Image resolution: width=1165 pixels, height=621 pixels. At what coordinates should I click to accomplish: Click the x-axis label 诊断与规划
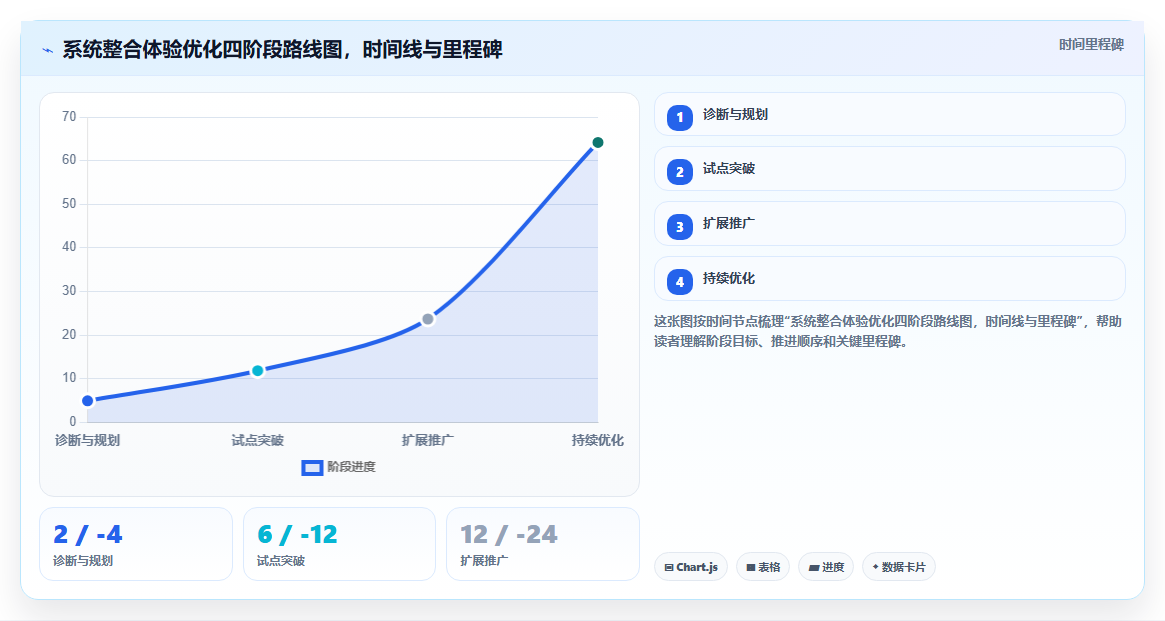(88, 440)
